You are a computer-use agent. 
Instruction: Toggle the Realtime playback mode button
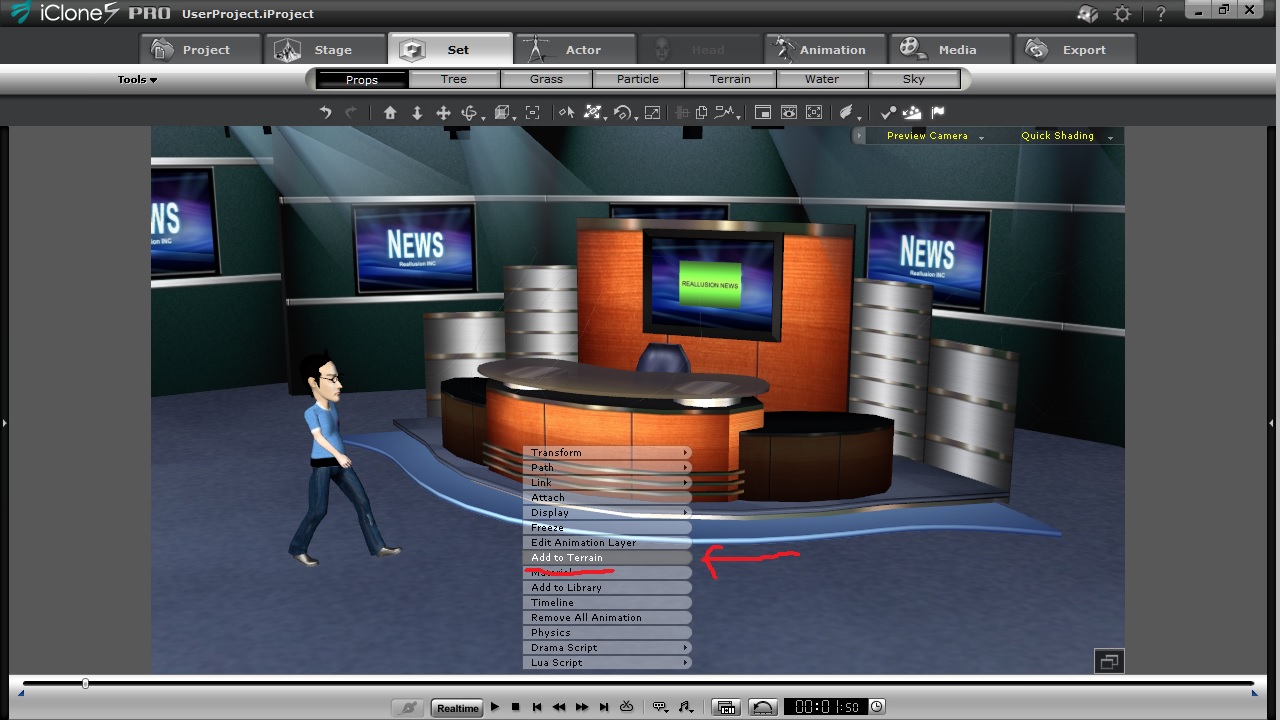pos(457,708)
